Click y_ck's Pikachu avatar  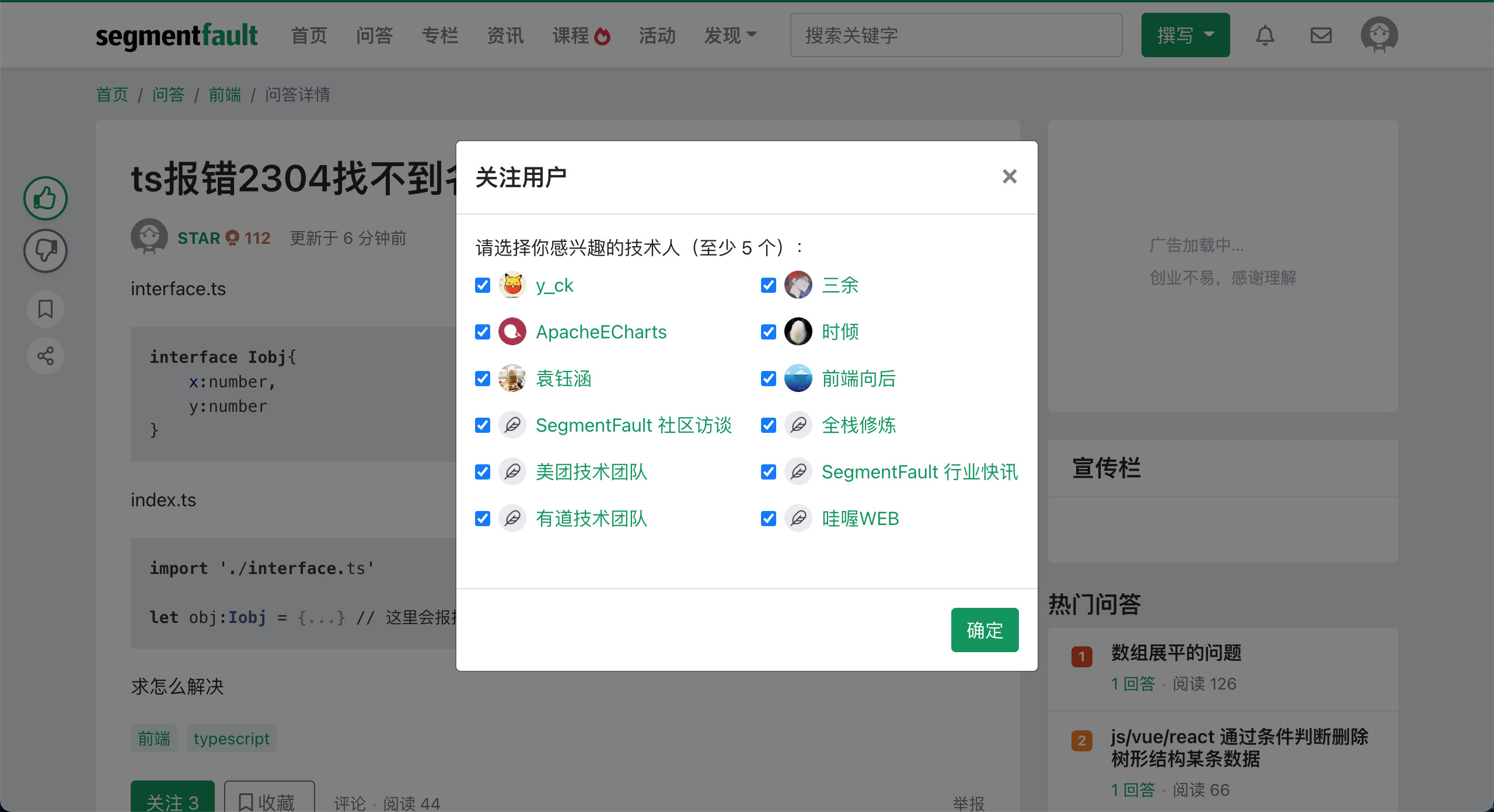pyautogui.click(x=512, y=285)
